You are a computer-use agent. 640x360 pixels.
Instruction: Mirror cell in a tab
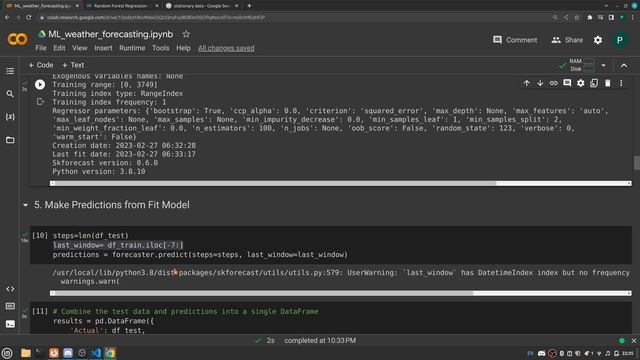click(594, 83)
